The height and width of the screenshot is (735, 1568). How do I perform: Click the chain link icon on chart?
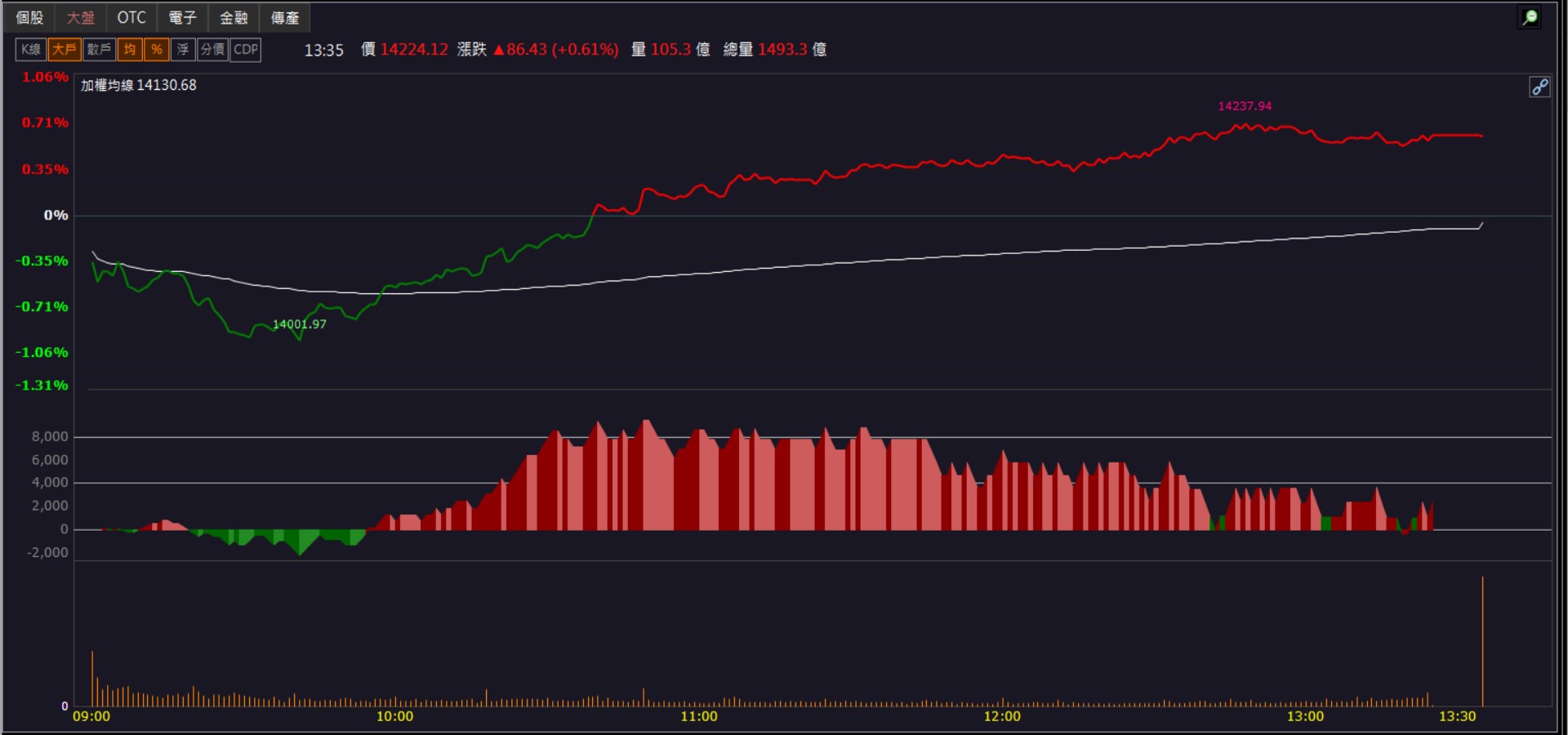(x=1539, y=87)
